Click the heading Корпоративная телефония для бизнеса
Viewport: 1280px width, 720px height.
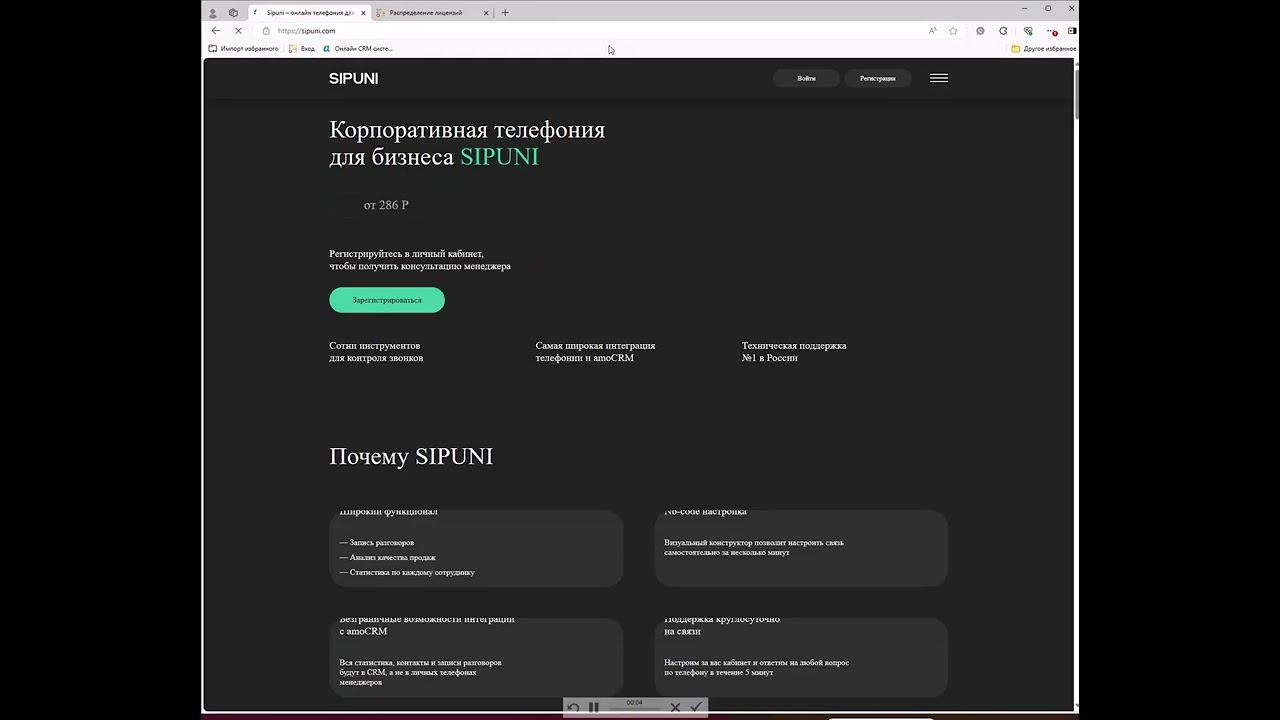[467, 143]
